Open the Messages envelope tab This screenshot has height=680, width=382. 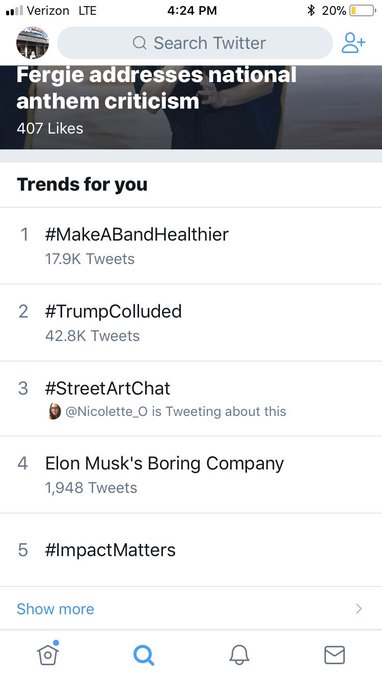pyautogui.click(x=334, y=655)
